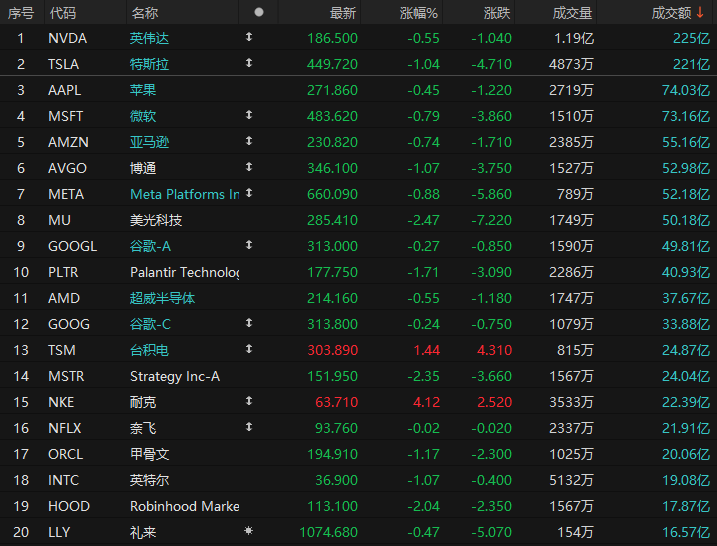Select the Palantir Technolog stock name

[185, 273]
